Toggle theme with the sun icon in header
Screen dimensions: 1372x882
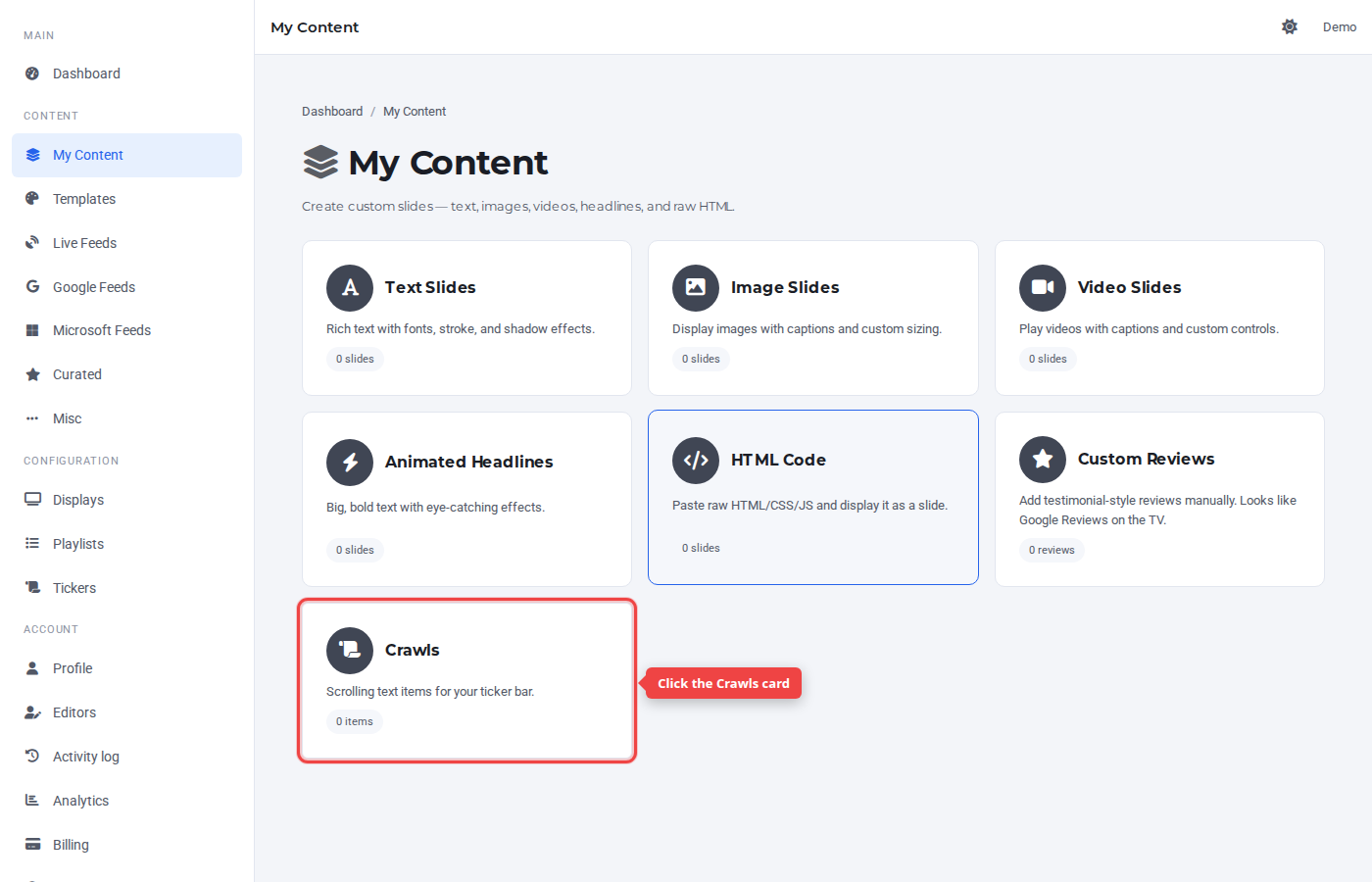click(x=1290, y=26)
